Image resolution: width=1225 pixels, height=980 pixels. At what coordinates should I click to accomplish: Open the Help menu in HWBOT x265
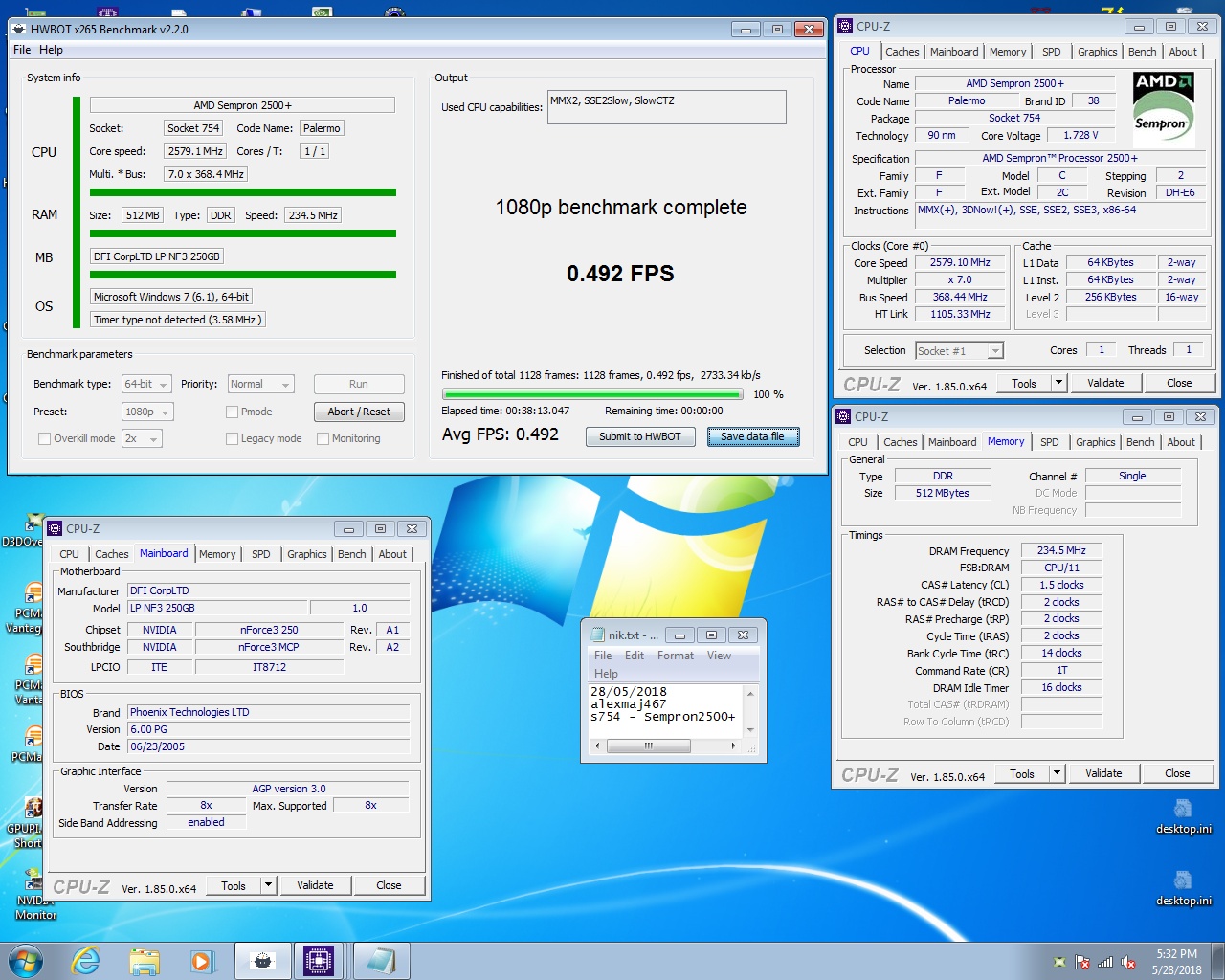click(x=51, y=50)
